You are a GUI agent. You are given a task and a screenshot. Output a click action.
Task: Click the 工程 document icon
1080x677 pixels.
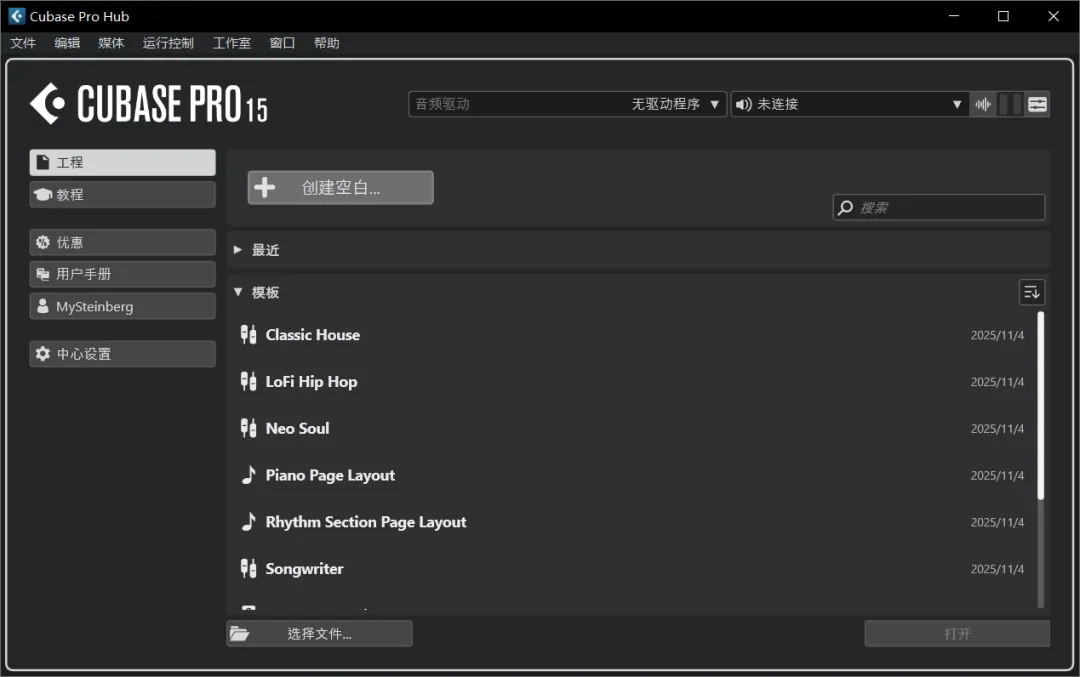43,163
